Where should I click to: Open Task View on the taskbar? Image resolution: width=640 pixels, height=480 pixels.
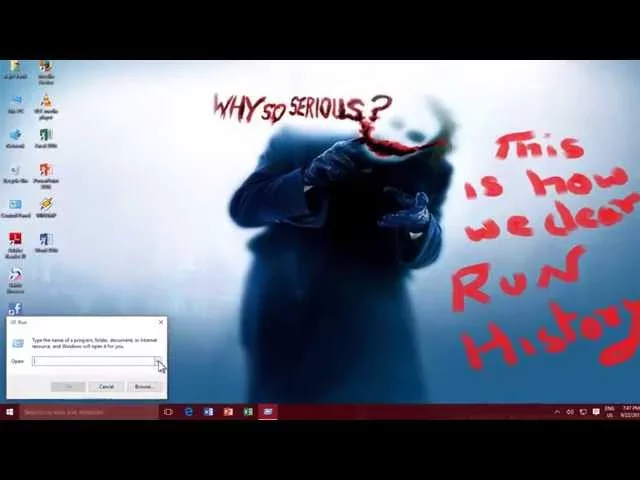click(x=168, y=412)
